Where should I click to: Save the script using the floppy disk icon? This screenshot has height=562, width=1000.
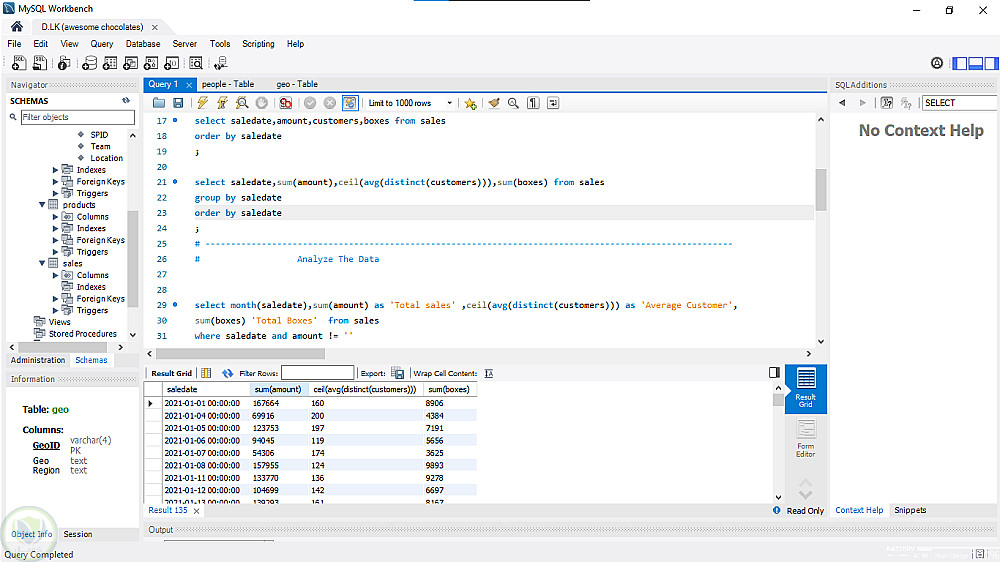(x=178, y=103)
